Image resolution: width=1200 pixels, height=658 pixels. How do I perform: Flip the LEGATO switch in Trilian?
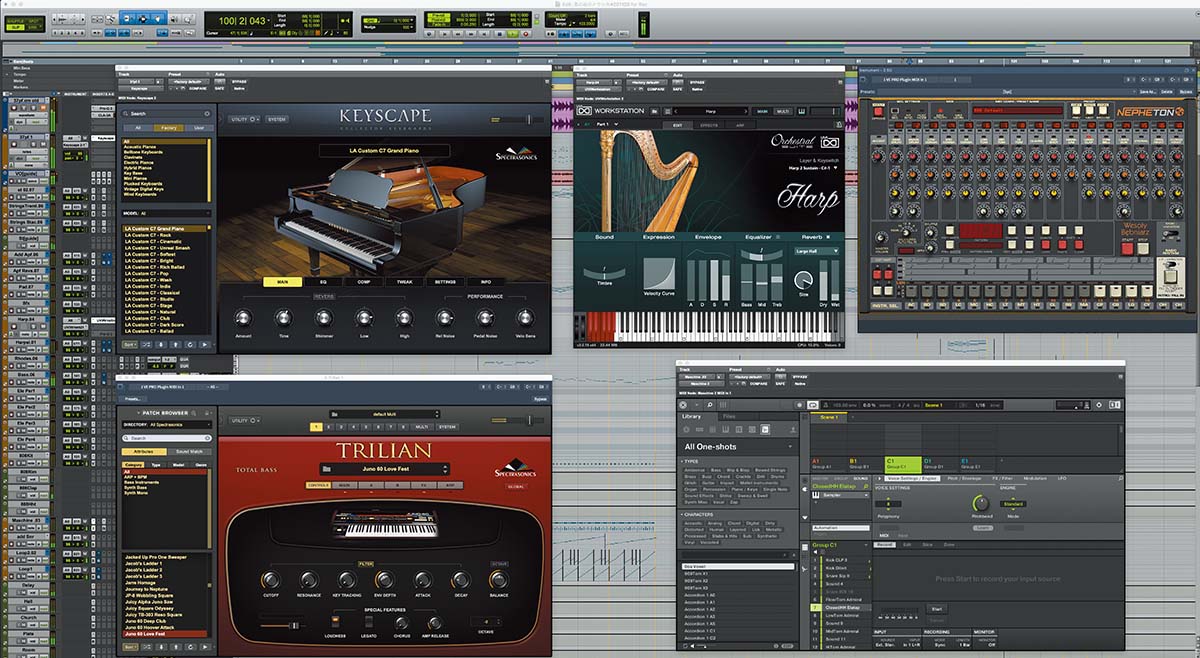pyautogui.click(x=369, y=621)
